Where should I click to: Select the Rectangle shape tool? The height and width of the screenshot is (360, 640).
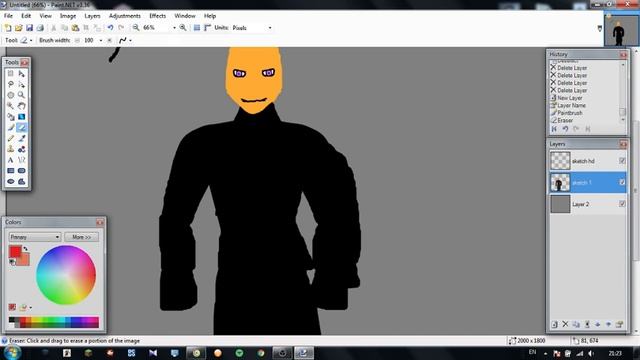click(11, 171)
